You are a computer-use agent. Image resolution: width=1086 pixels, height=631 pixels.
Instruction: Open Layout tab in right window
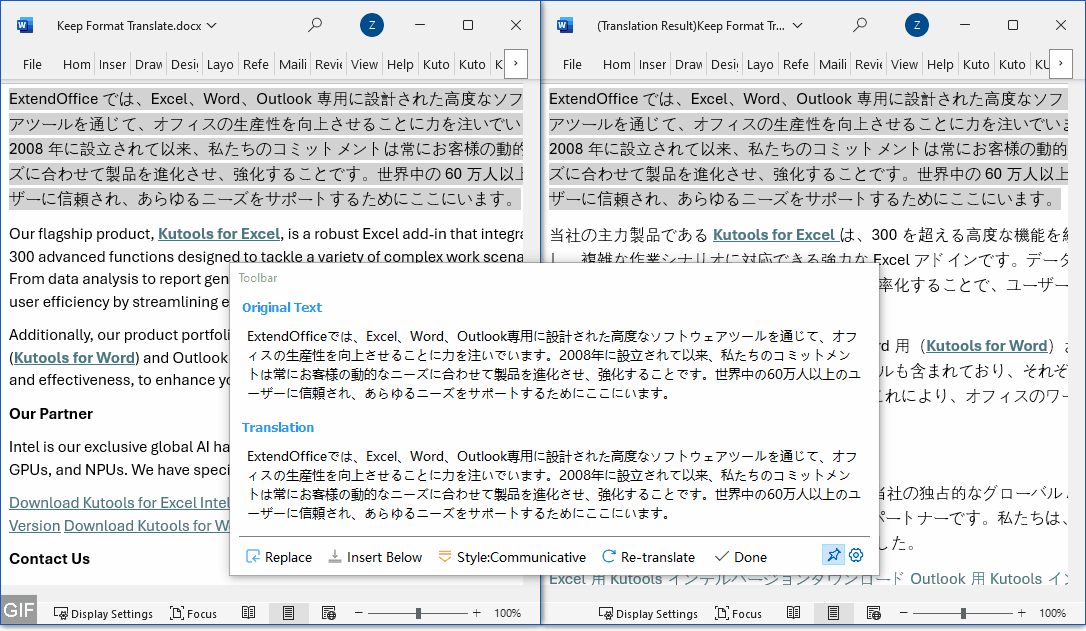click(760, 64)
